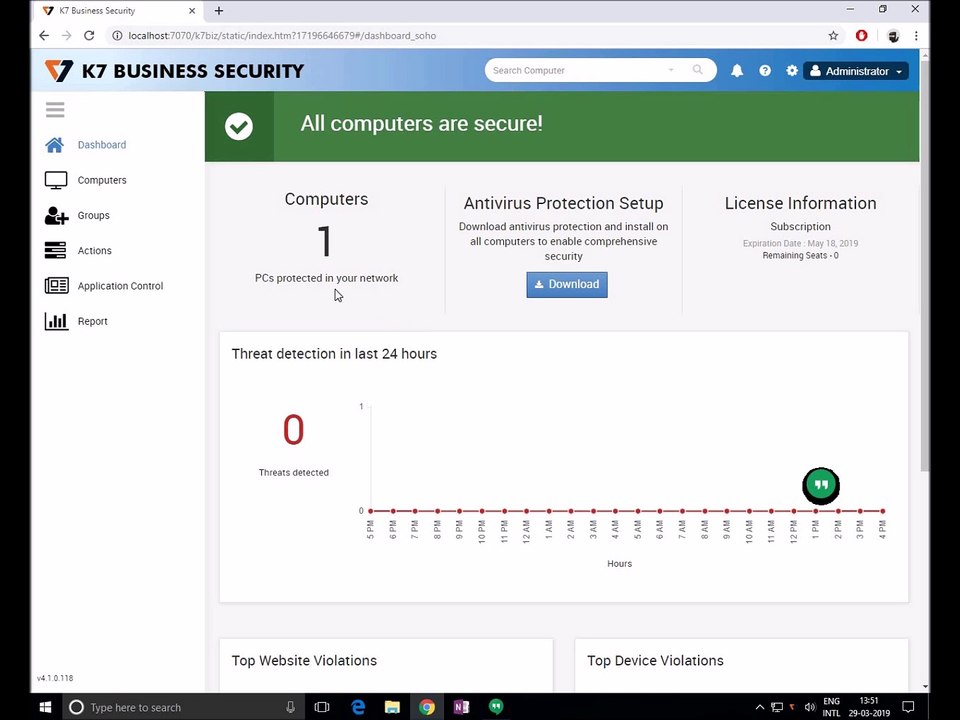Open Microsoft Edge from taskbar
Screen dimensions: 960x720
coord(358,707)
